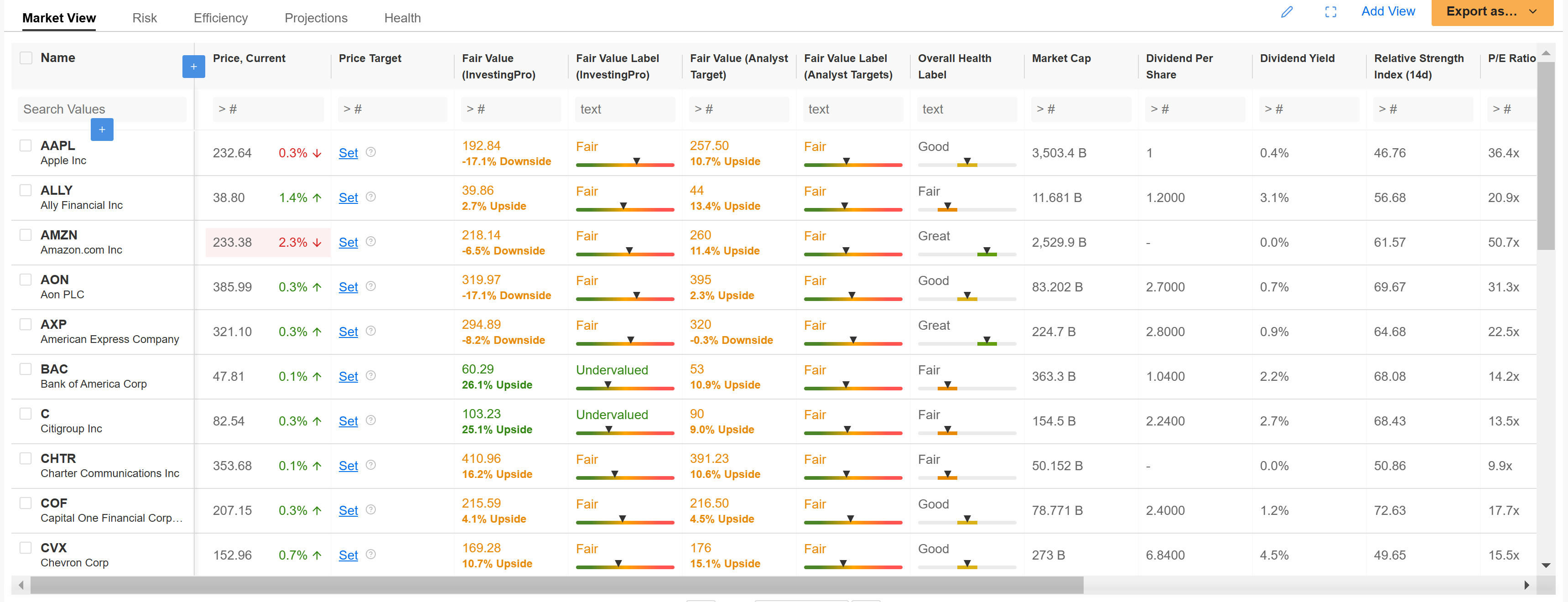The image size is (1568, 602).
Task: Click the American Express Company name
Action: [109, 339]
